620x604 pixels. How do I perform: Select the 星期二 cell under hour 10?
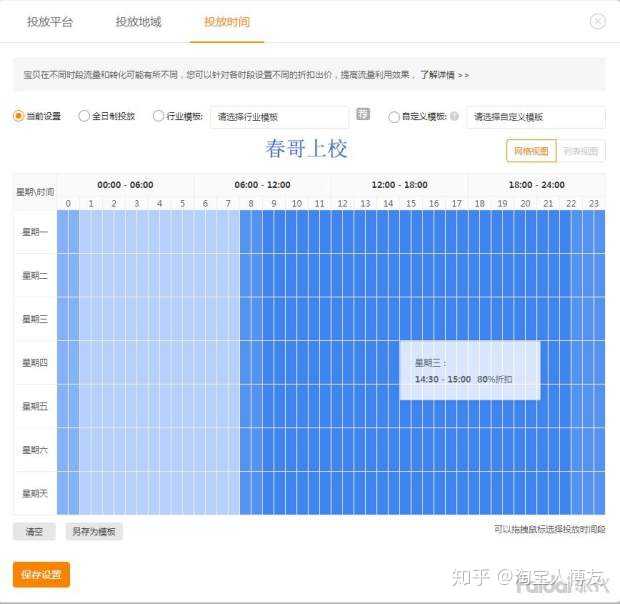[x=297, y=276]
